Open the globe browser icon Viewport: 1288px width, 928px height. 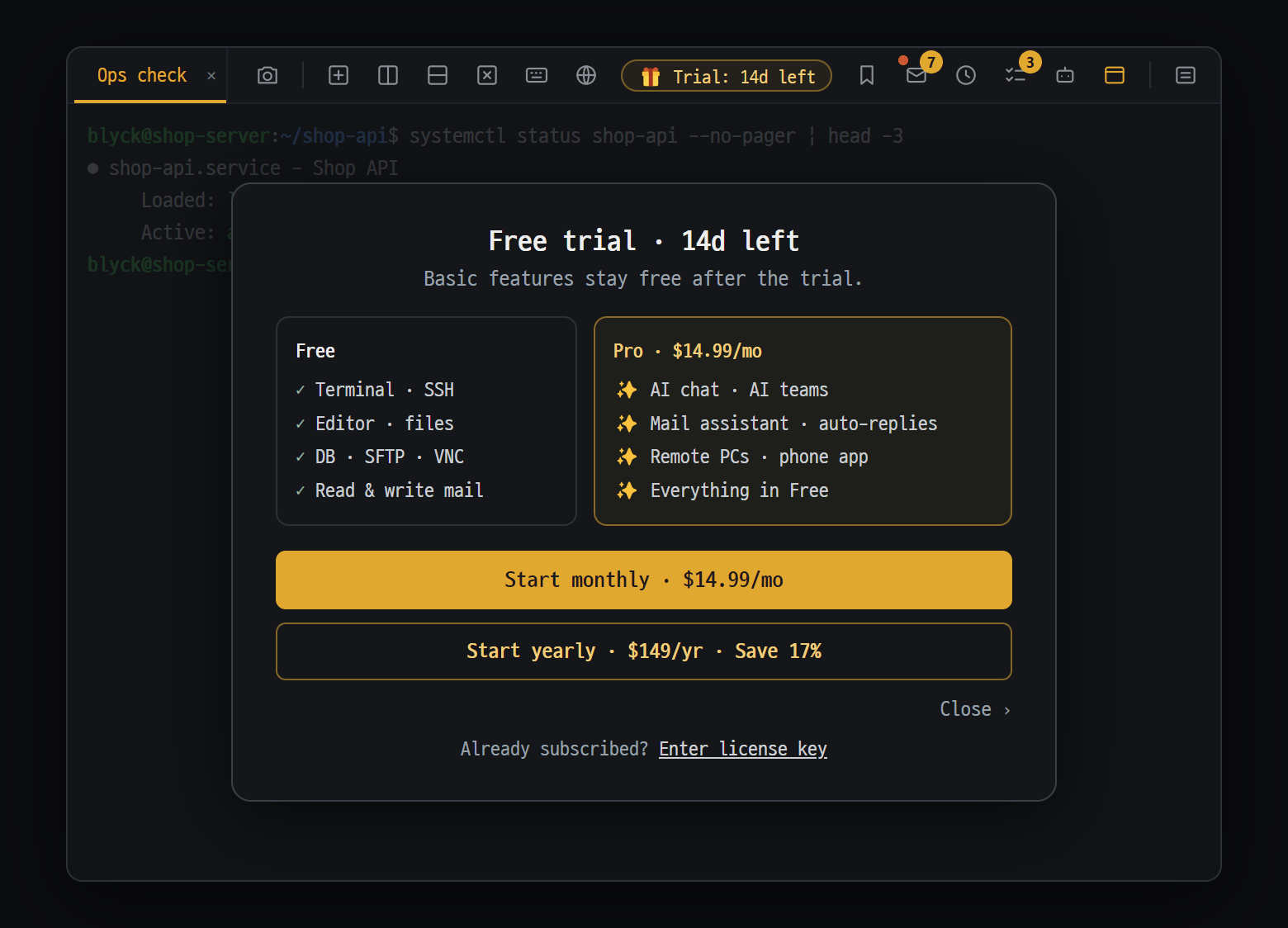(586, 75)
